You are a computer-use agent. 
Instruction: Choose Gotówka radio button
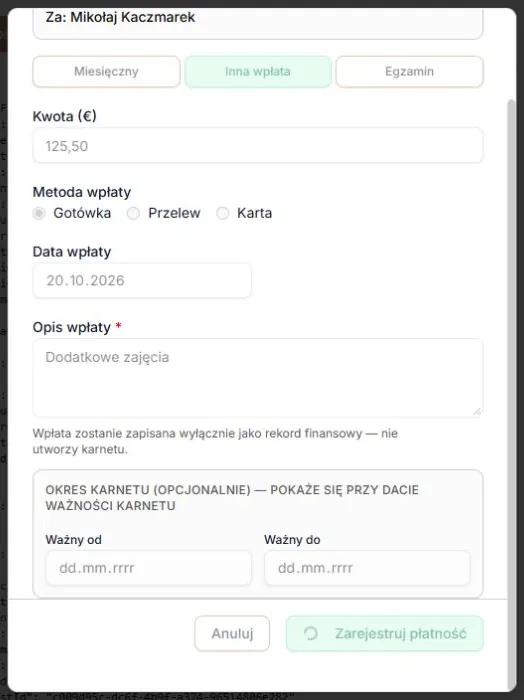pyautogui.click(x=39, y=213)
